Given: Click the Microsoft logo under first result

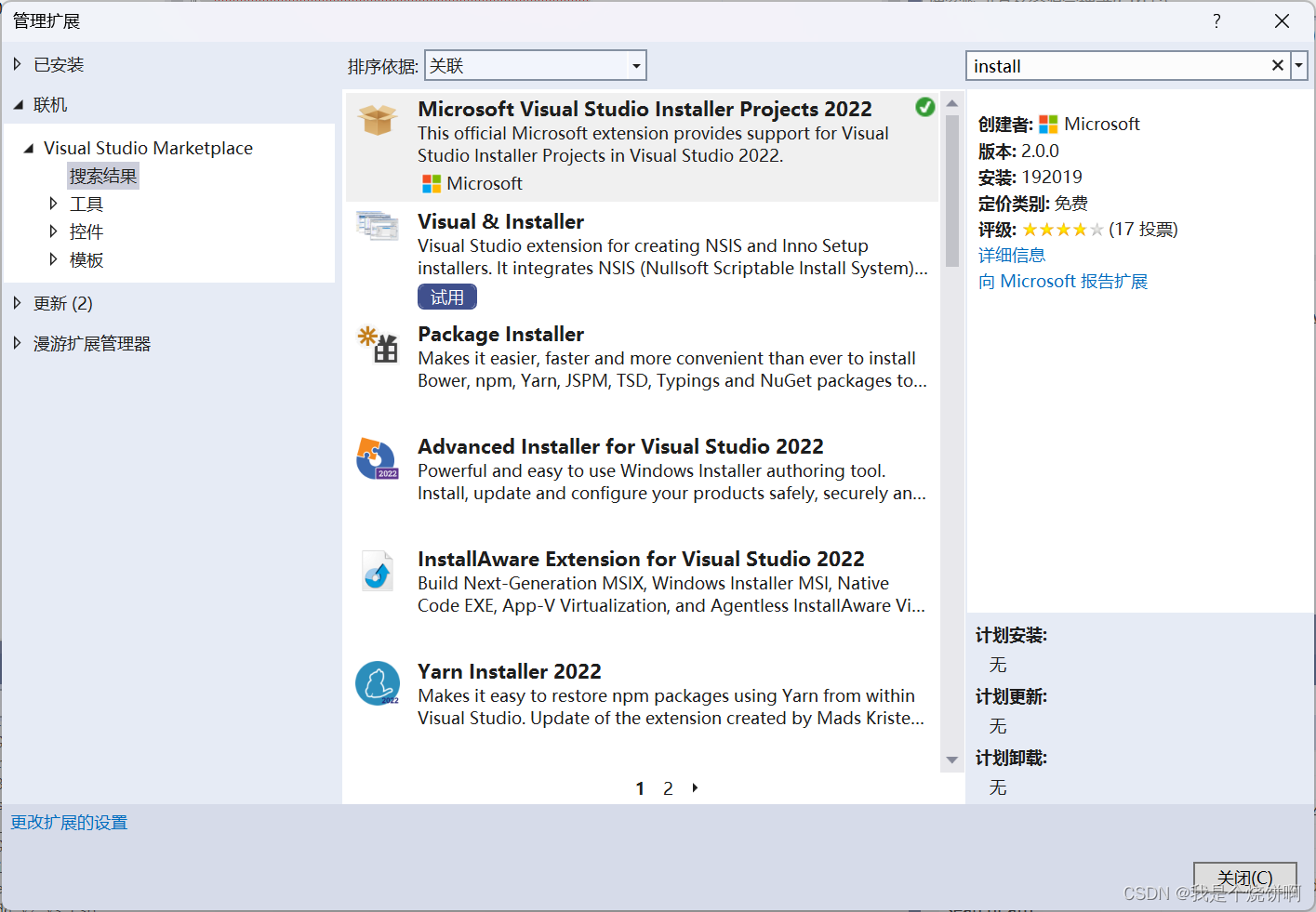Looking at the screenshot, I should pyautogui.click(x=432, y=184).
